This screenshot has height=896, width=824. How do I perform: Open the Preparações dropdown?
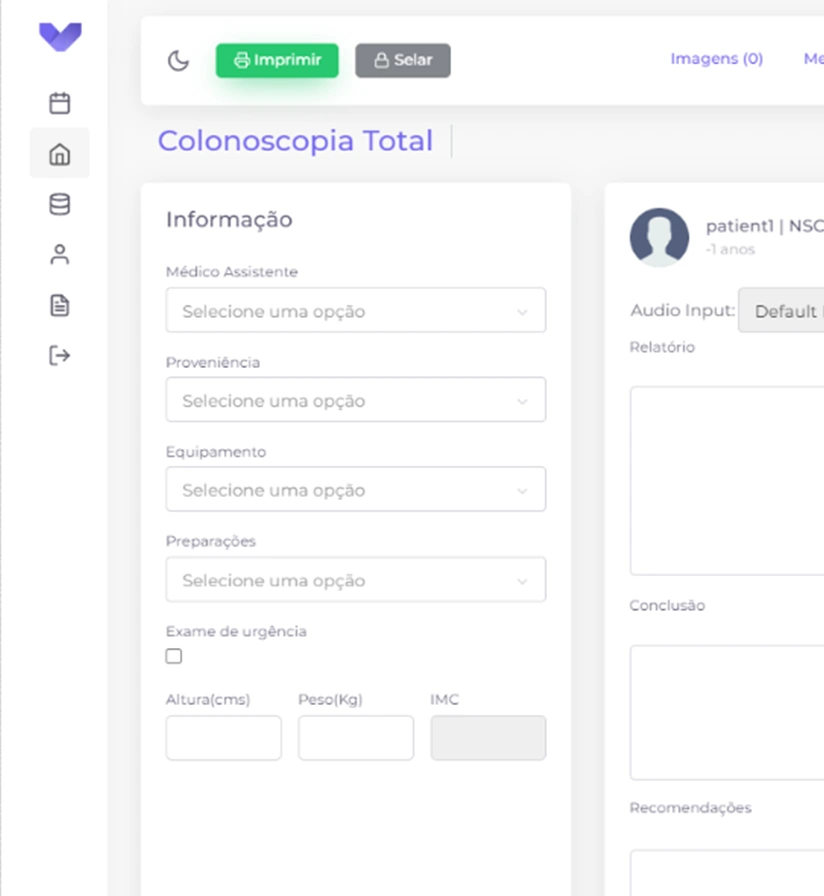click(355, 579)
